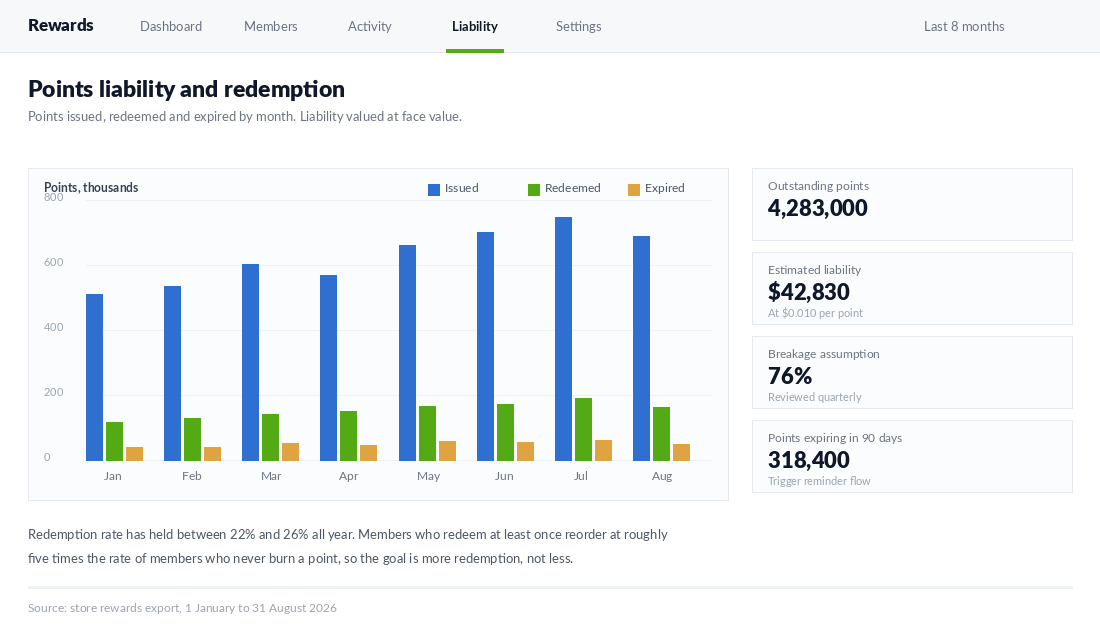Viewport: 1100px width, 640px height.
Task: Go to the Activity tab
Action: pyautogui.click(x=370, y=26)
